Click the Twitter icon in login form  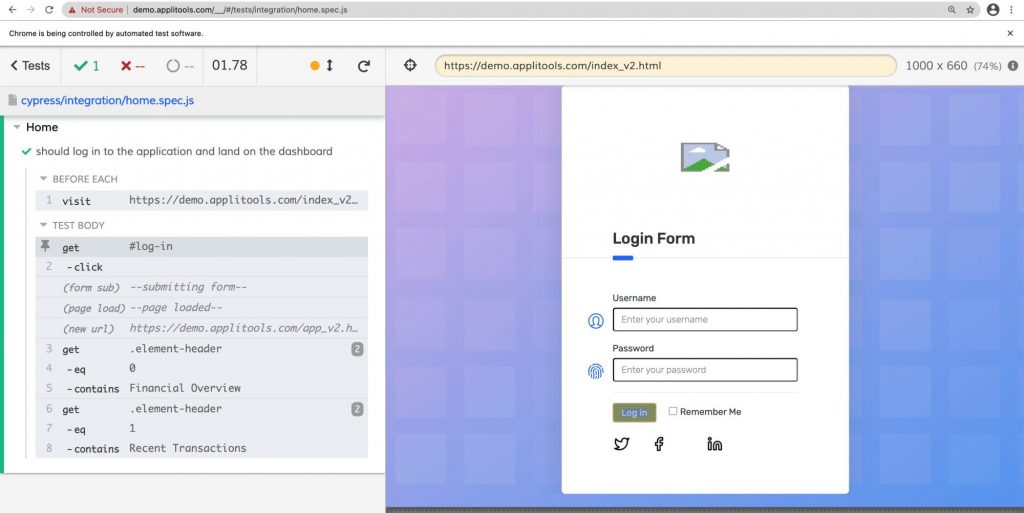[x=621, y=444]
